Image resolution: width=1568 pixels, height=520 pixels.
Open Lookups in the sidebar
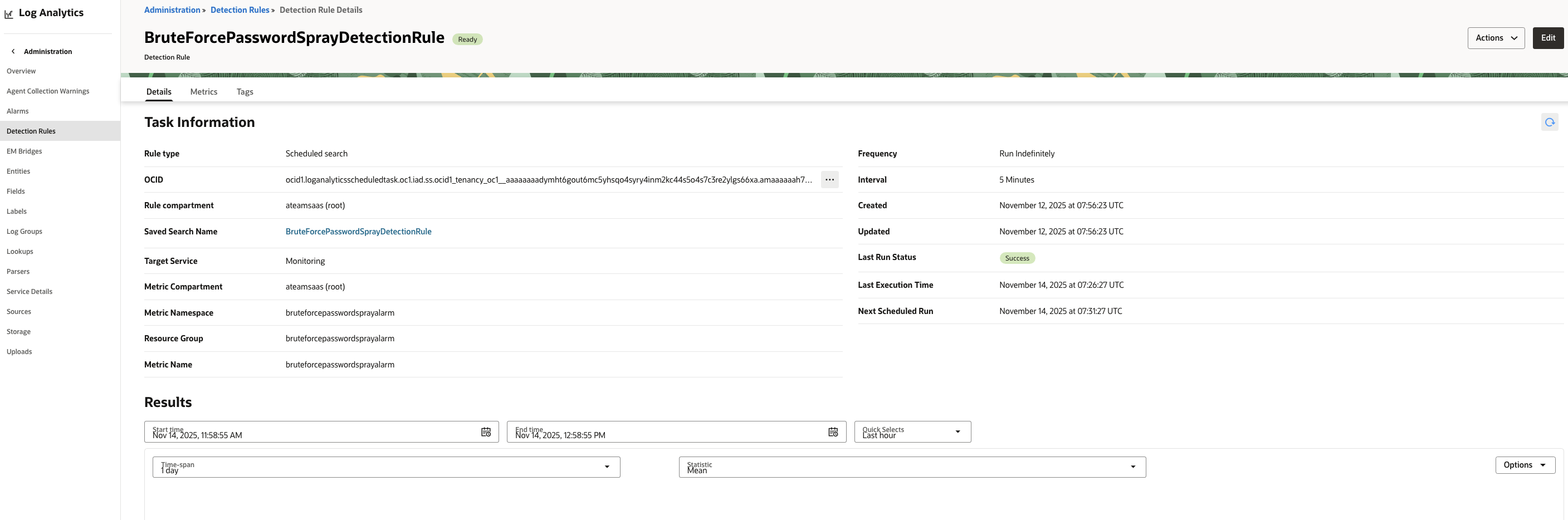click(x=20, y=252)
